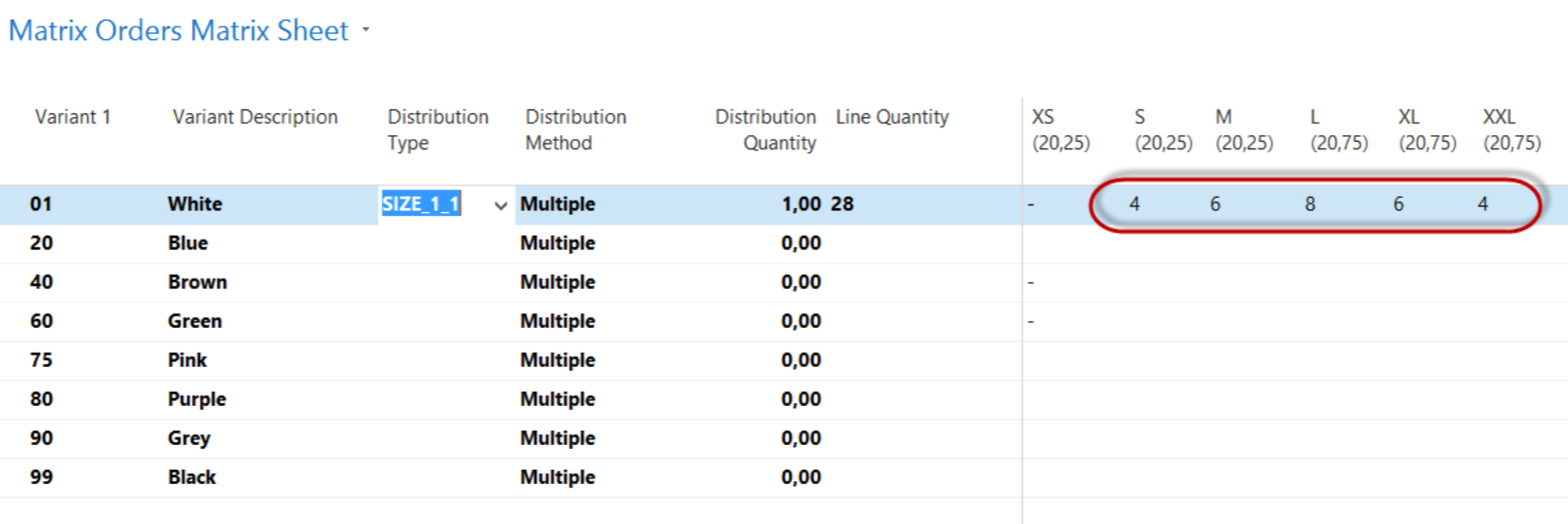This screenshot has height=524, width=1568.
Task: Click the White row distribution quantity 1,00
Action: 801,204
